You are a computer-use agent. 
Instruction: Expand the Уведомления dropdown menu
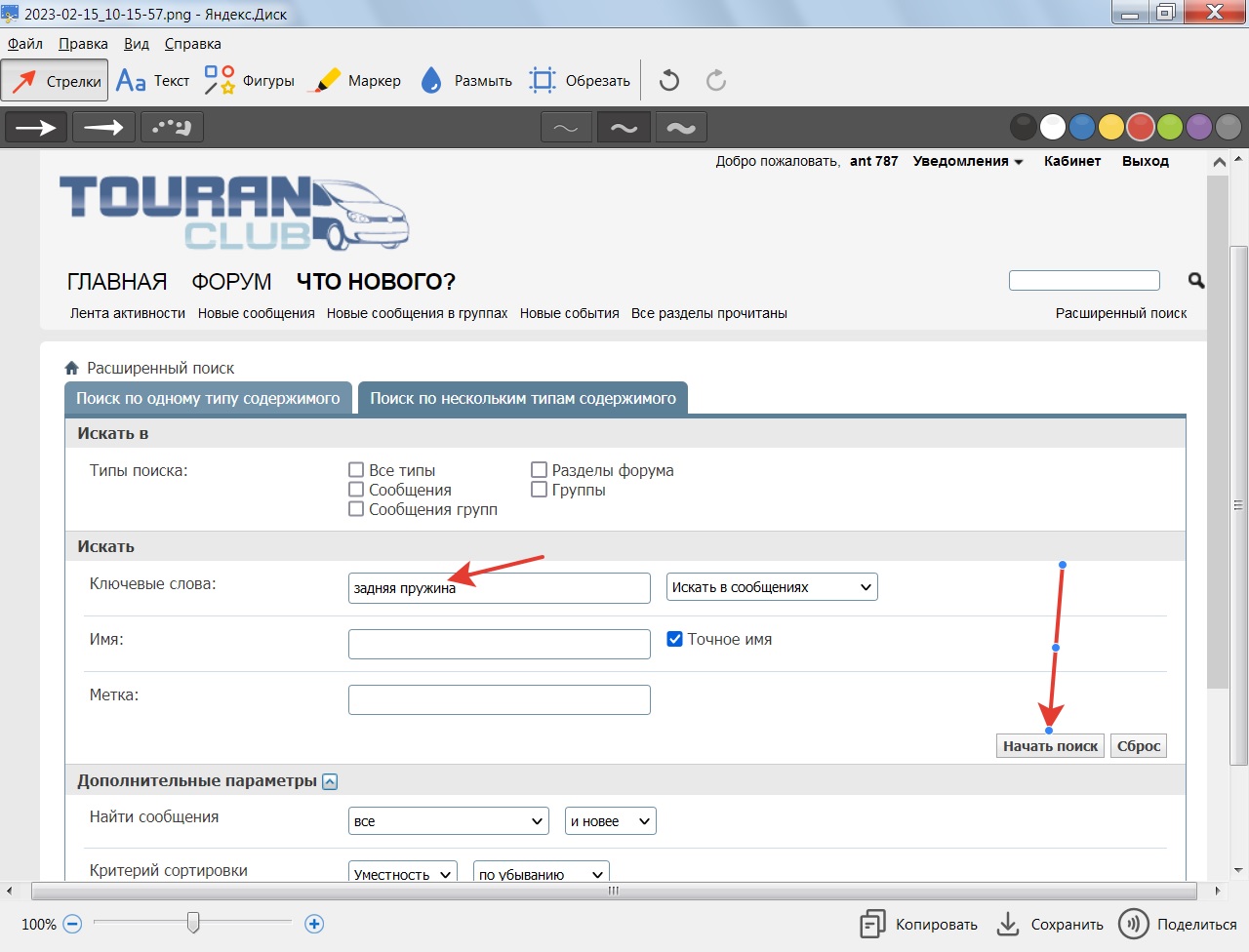(968, 161)
